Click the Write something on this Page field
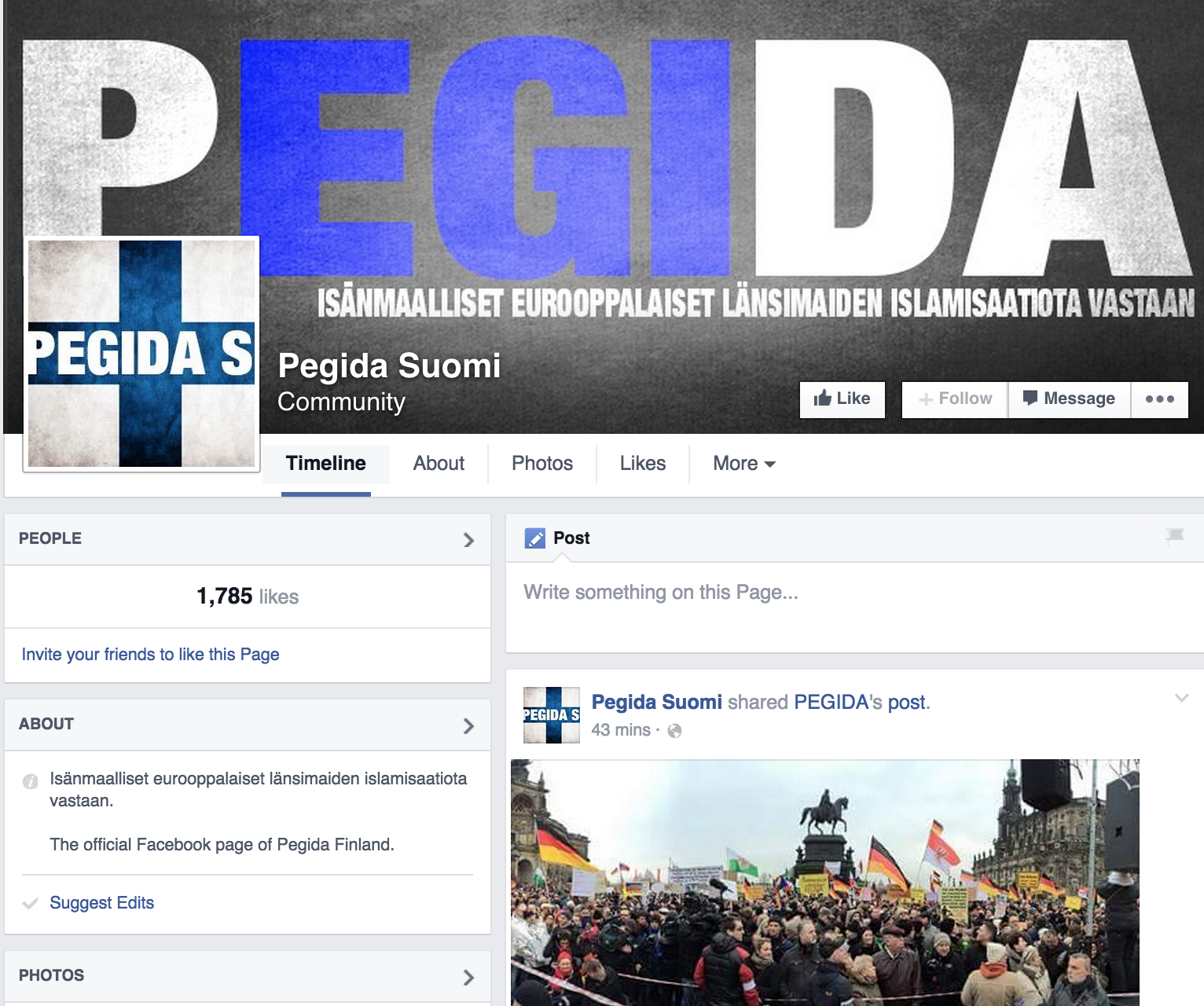This screenshot has width=1204, height=1006. [854, 607]
